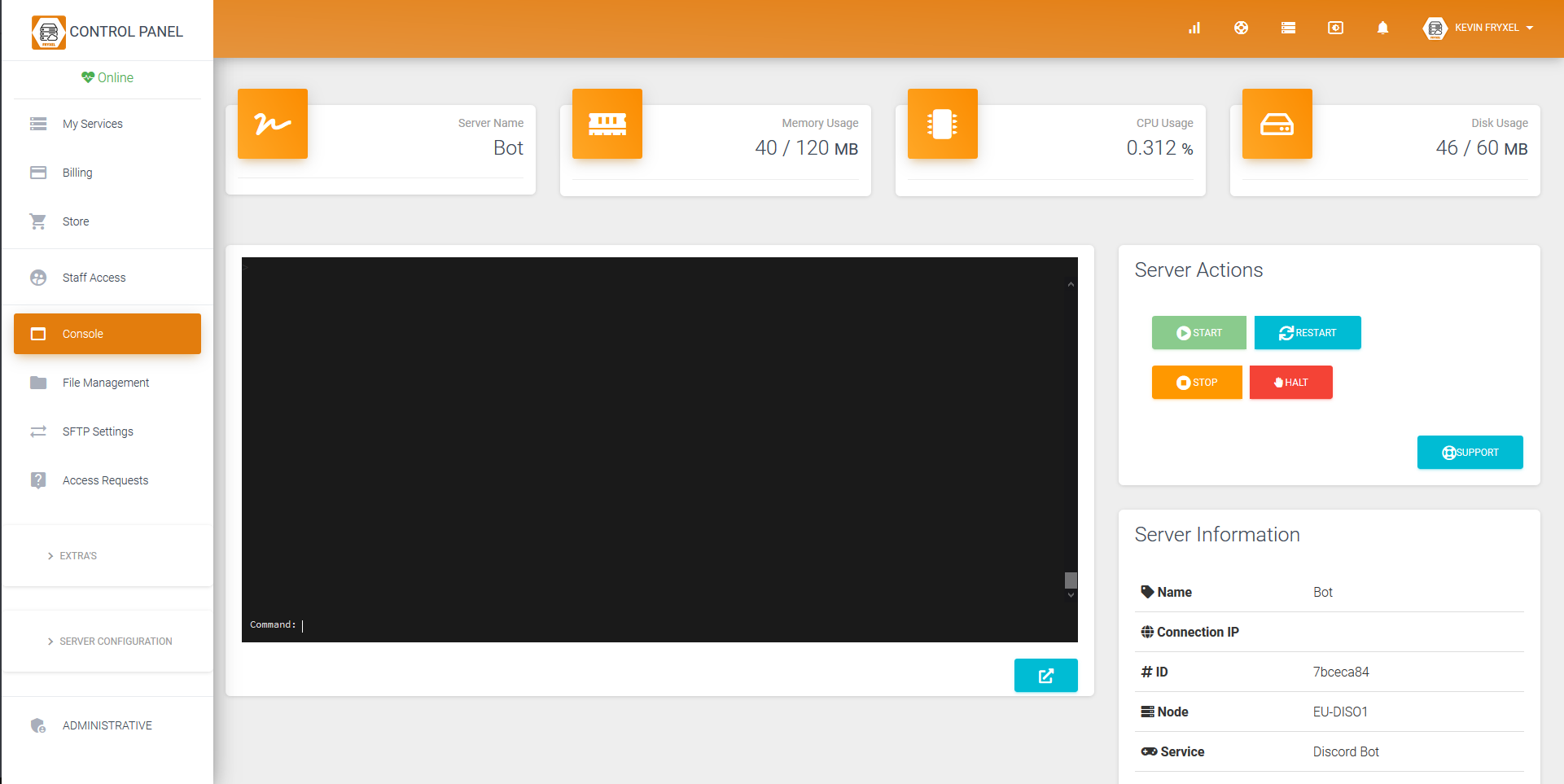
Task: Click the CPU Usage chip icon tile
Action: click(x=943, y=124)
